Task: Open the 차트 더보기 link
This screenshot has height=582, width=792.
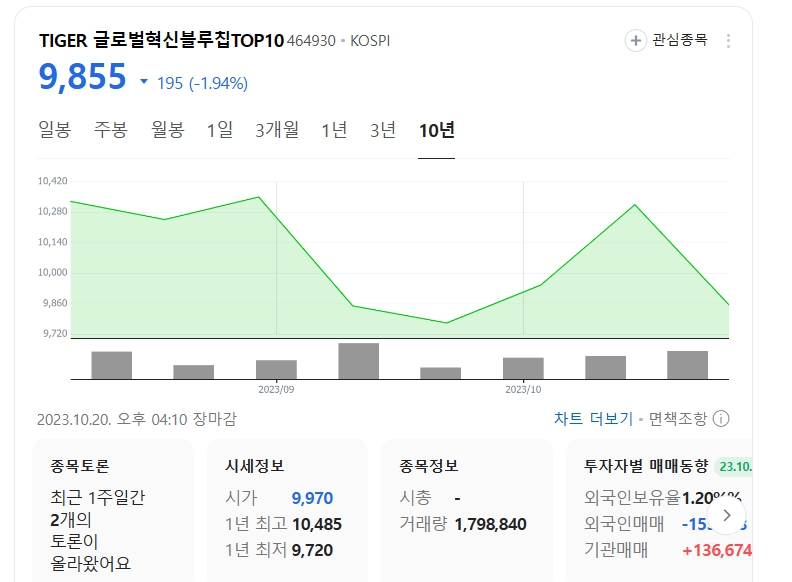Action: 593,419
